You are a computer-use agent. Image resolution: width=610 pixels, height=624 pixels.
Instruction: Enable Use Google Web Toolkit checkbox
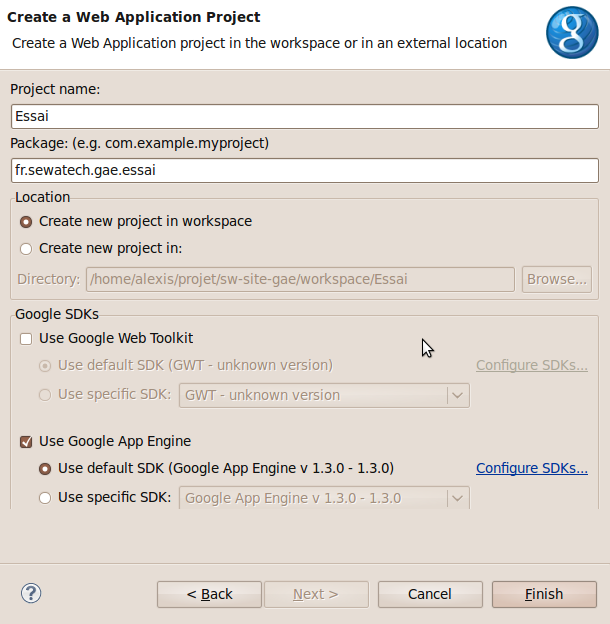[x=26, y=339]
